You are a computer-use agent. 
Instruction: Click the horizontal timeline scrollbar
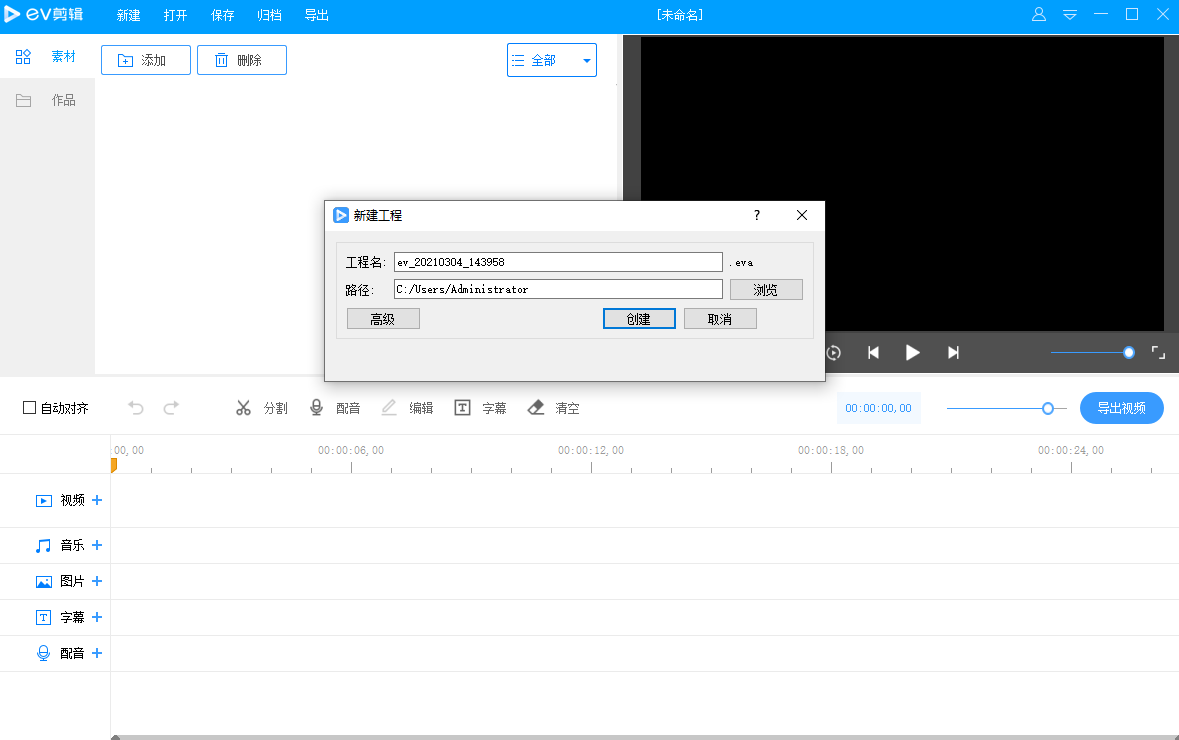click(x=644, y=737)
